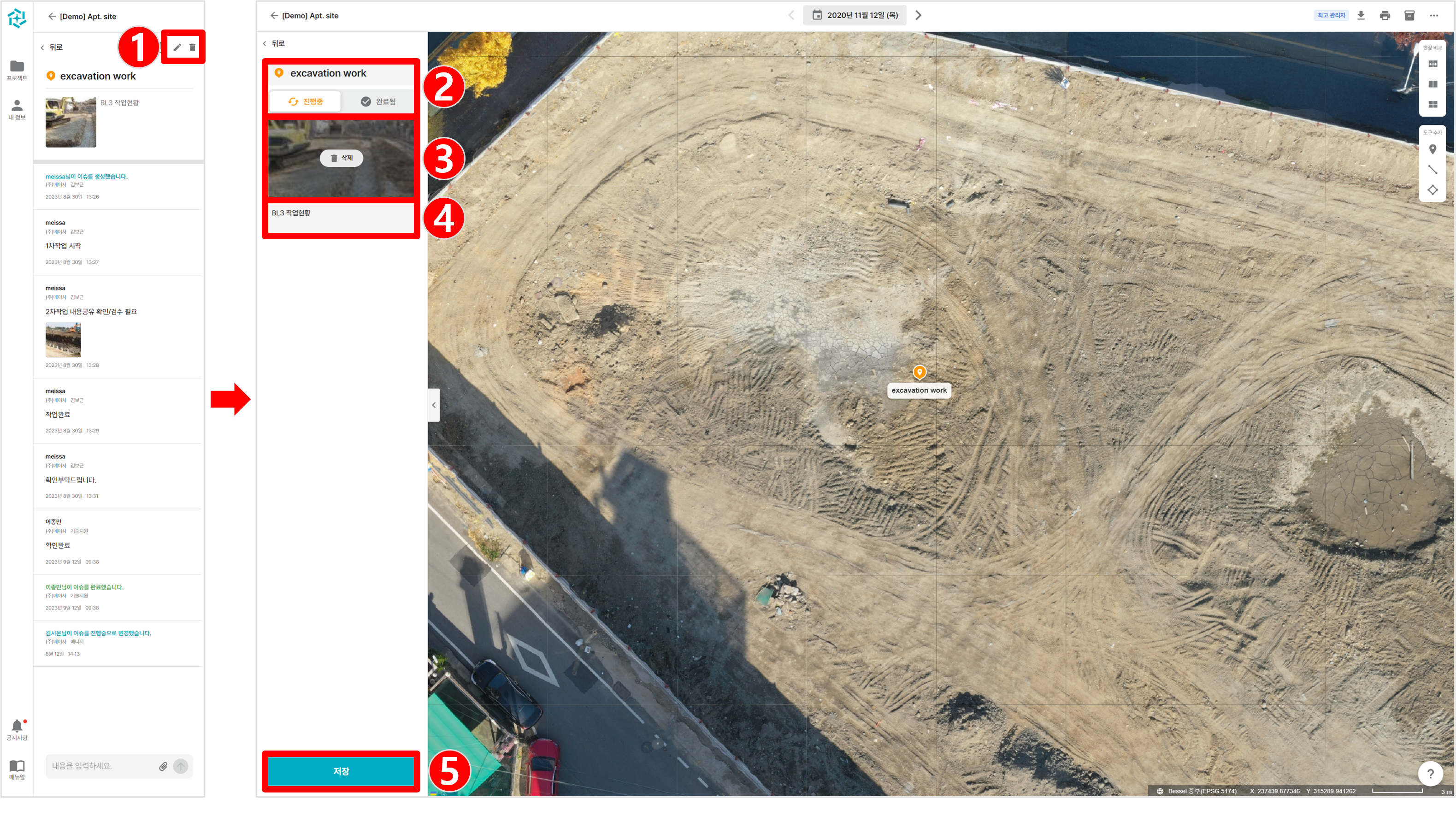The image size is (1456, 816).
Task: Click the download icon in top bar
Action: coord(1361,16)
